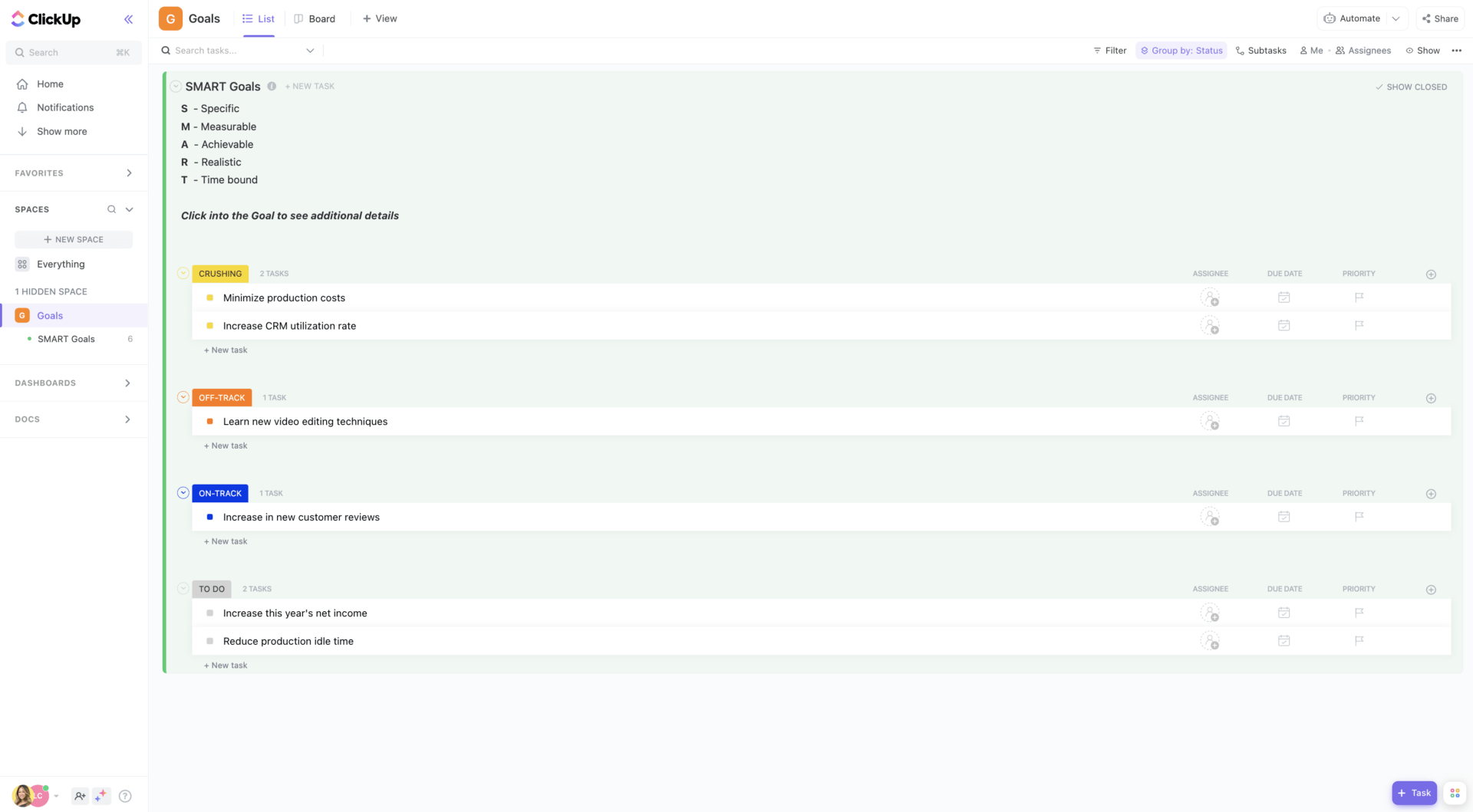Click the SMART Goals info icon
The image size is (1473, 812).
click(272, 86)
